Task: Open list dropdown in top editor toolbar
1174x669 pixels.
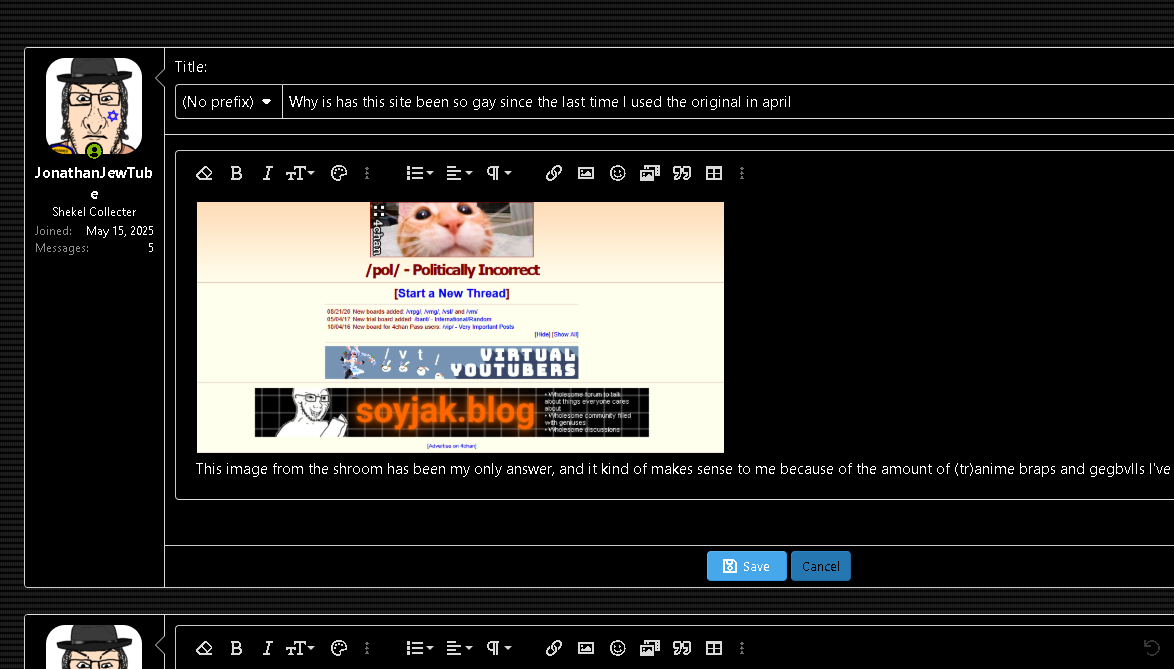Action: pyautogui.click(x=419, y=174)
